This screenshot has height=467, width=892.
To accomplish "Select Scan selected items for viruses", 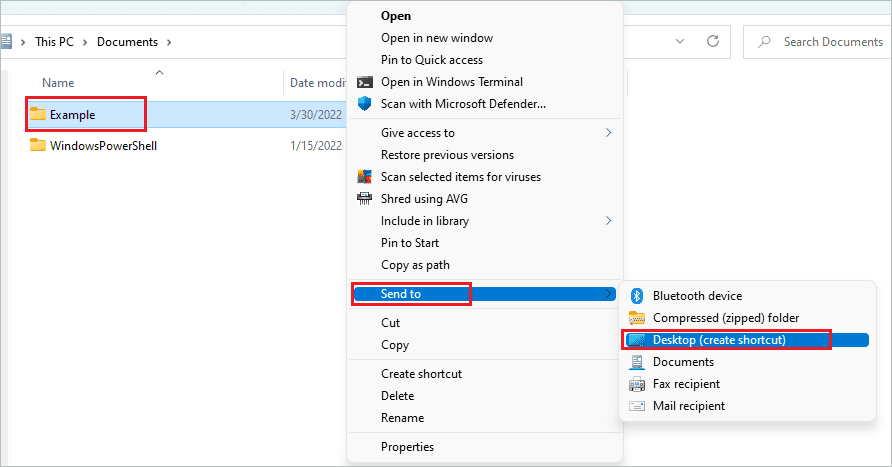I will 461,177.
